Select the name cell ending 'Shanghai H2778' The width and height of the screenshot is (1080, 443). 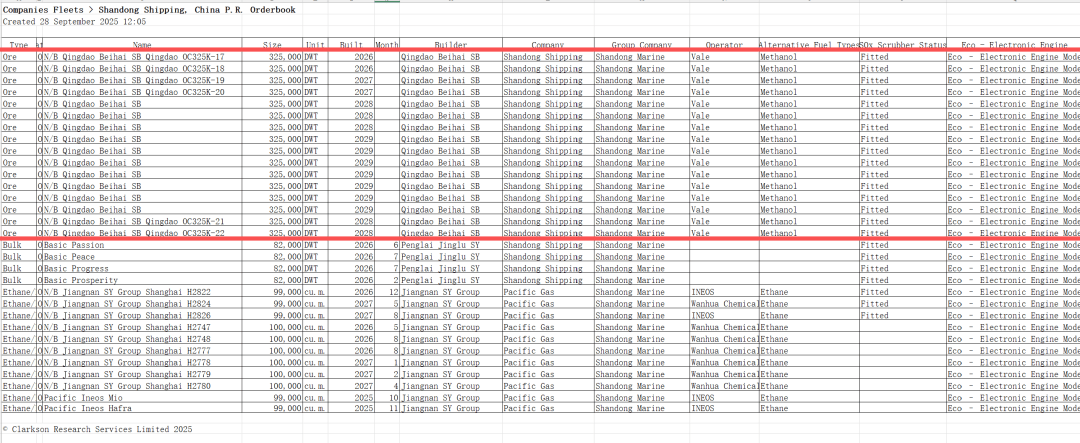tap(142, 362)
